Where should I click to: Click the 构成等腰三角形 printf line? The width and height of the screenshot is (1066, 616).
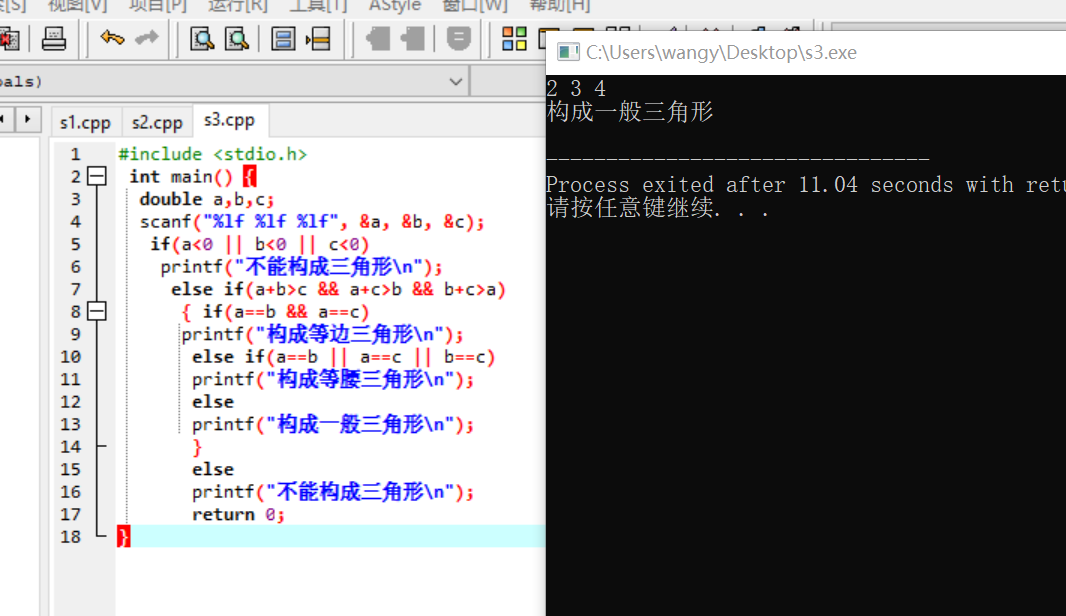pos(332,379)
